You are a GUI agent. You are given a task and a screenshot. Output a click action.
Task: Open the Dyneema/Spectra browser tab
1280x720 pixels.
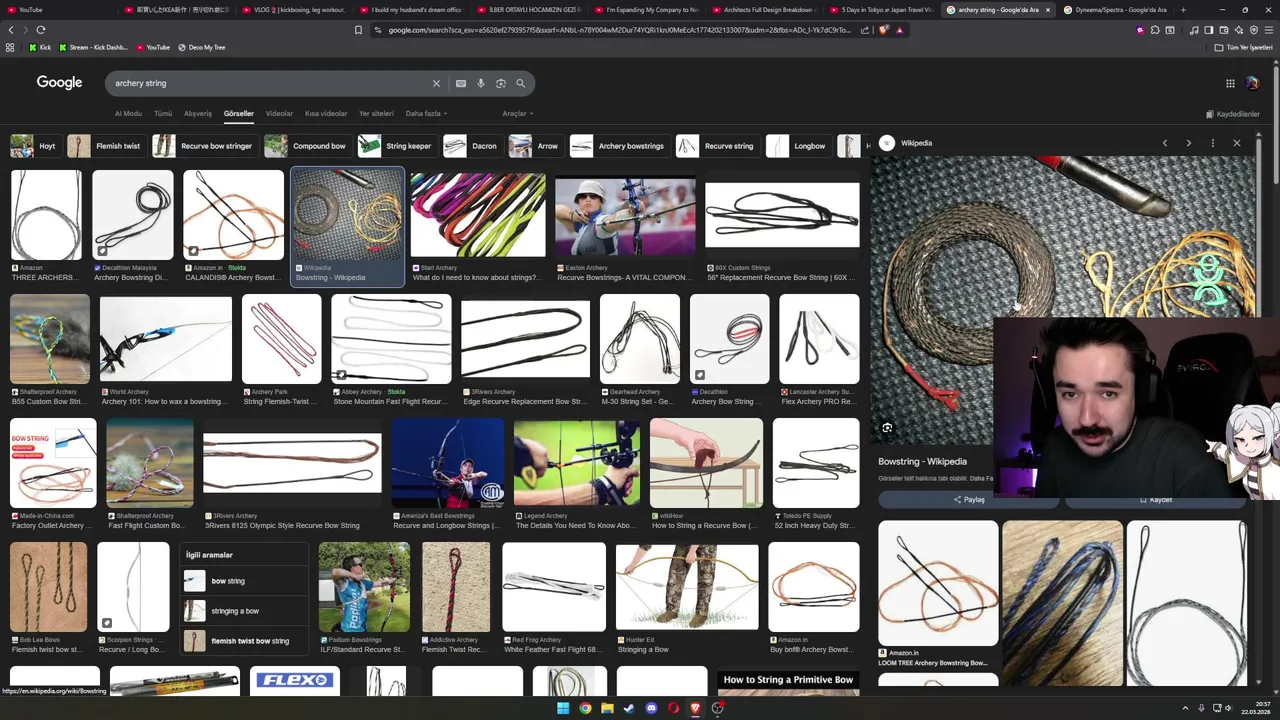pos(1114,10)
